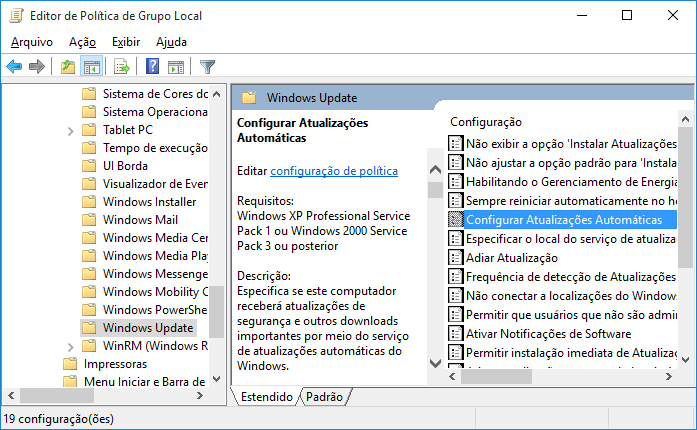This screenshot has height=430, width=697.
Task: Open the Arquivo menu
Action: point(32,42)
